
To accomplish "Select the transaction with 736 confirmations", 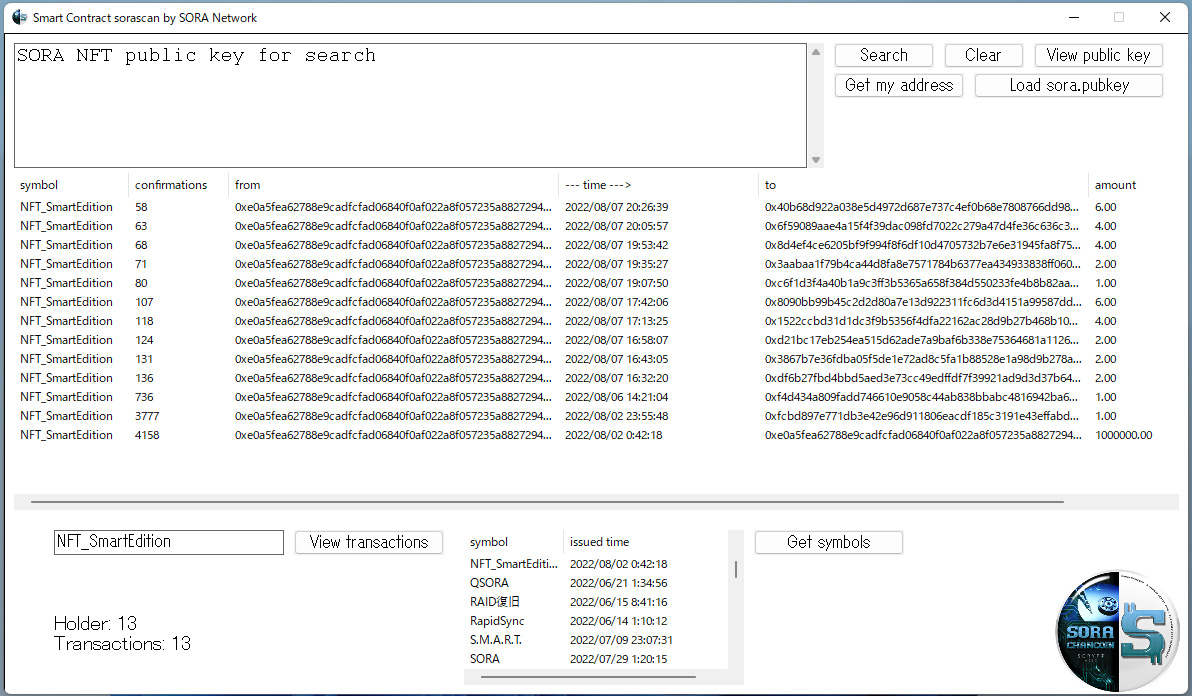I will (596, 397).
